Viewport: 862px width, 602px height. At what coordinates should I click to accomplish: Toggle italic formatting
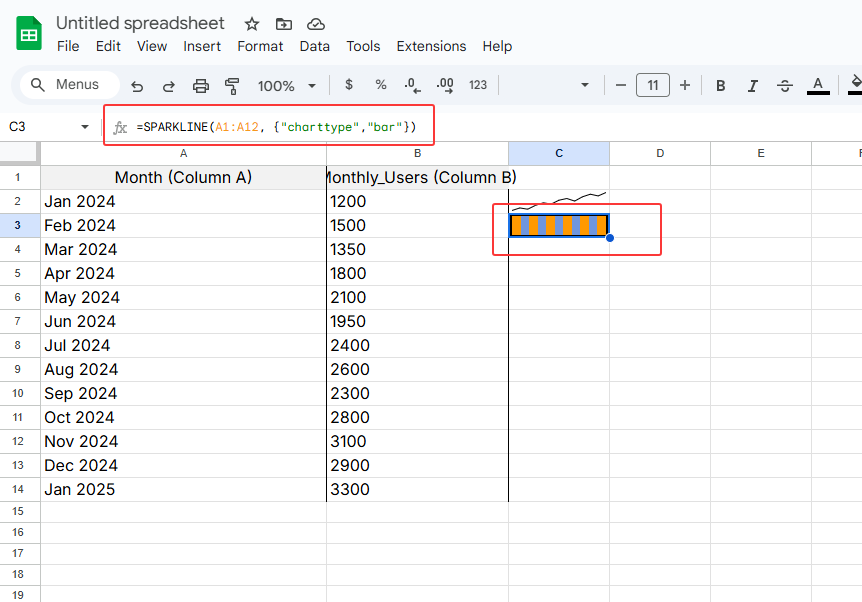pyautogui.click(x=752, y=85)
